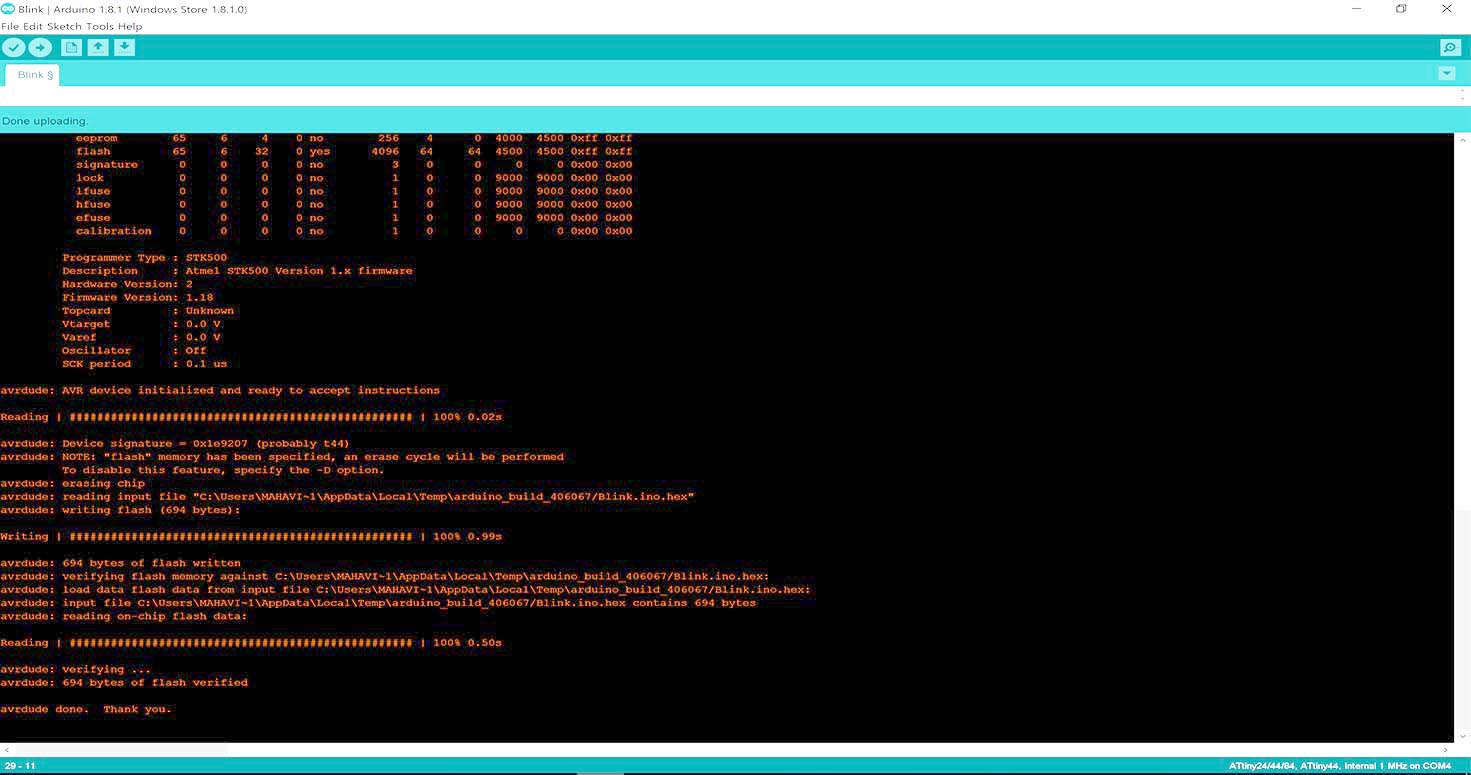Click the Upload arrow icon

[x=40, y=47]
